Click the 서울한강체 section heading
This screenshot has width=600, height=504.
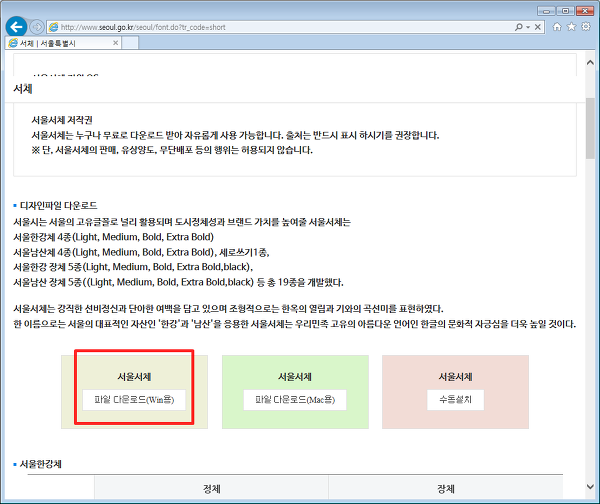(x=41, y=464)
